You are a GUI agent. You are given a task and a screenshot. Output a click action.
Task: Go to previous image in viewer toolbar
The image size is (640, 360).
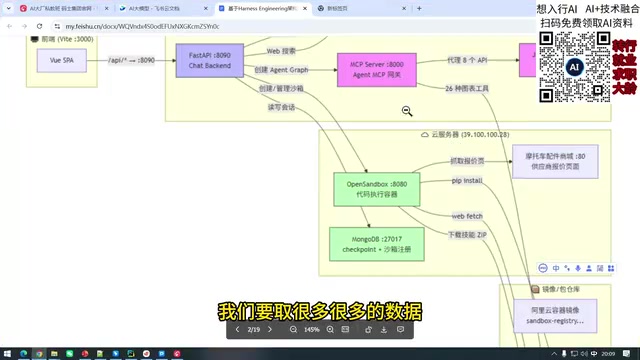pyautogui.click(x=238, y=329)
